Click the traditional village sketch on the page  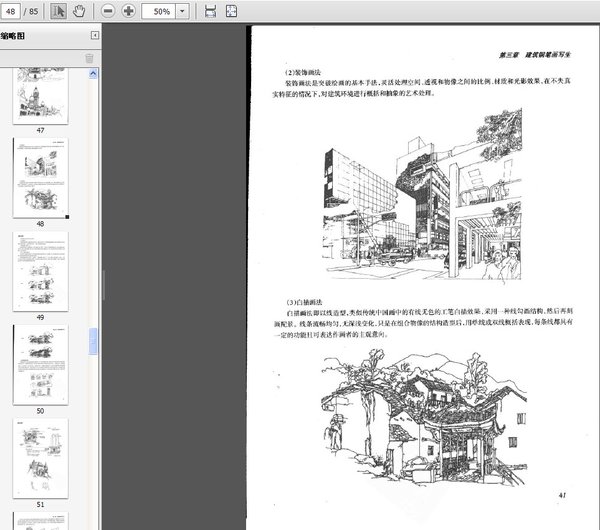(424, 417)
